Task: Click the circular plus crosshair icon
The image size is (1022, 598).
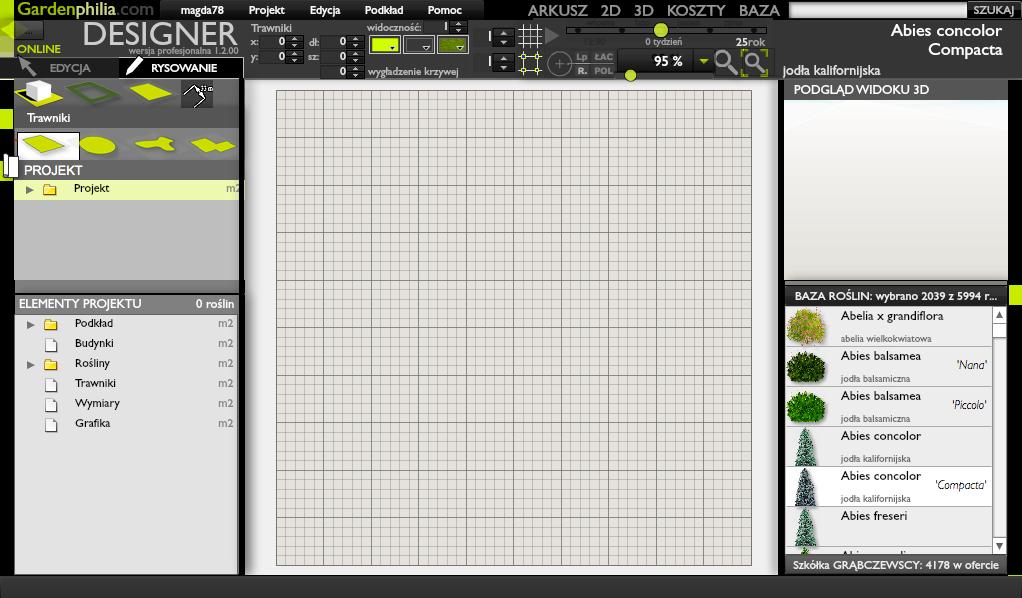Action: click(559, 64)
